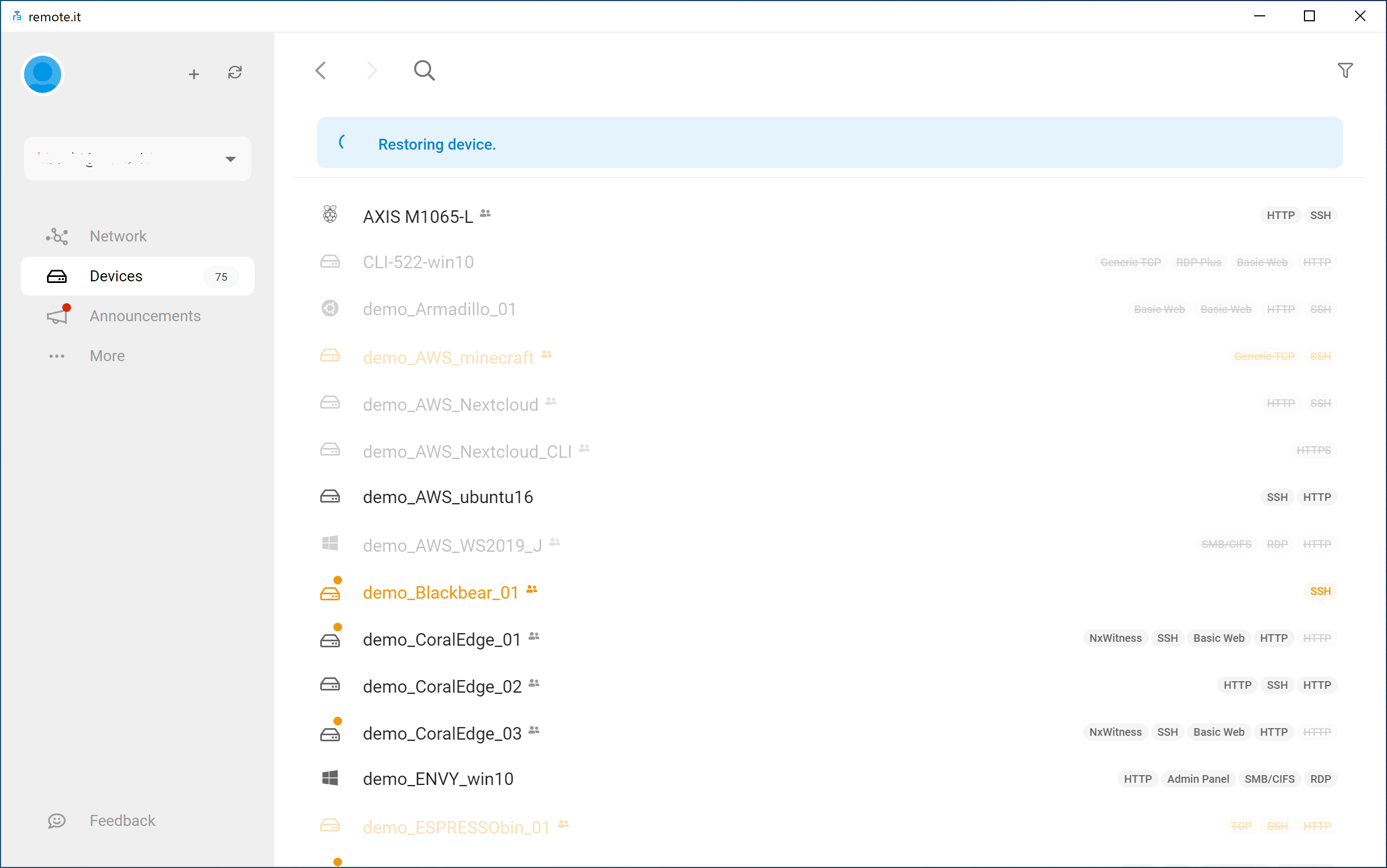Click the RDP tag on demo_ENVY_win10
This screenshot has width=1387, height=868.
click(x=1320, y=780)
